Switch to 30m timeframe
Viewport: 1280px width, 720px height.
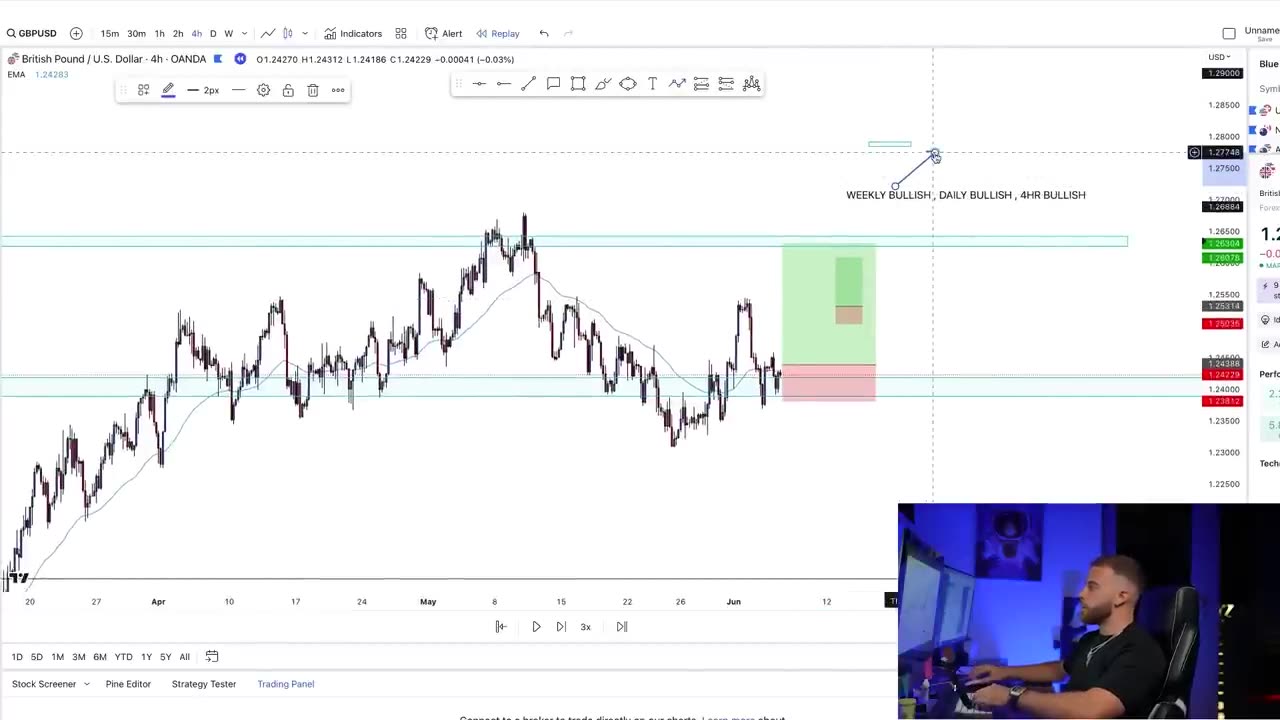click(x=136, y=33)
